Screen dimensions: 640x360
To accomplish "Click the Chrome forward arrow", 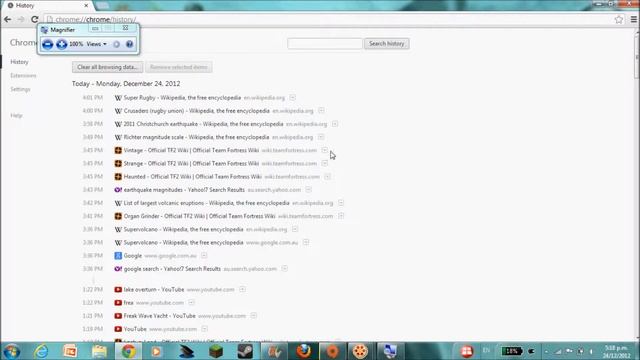I will (x=21, y=19).
